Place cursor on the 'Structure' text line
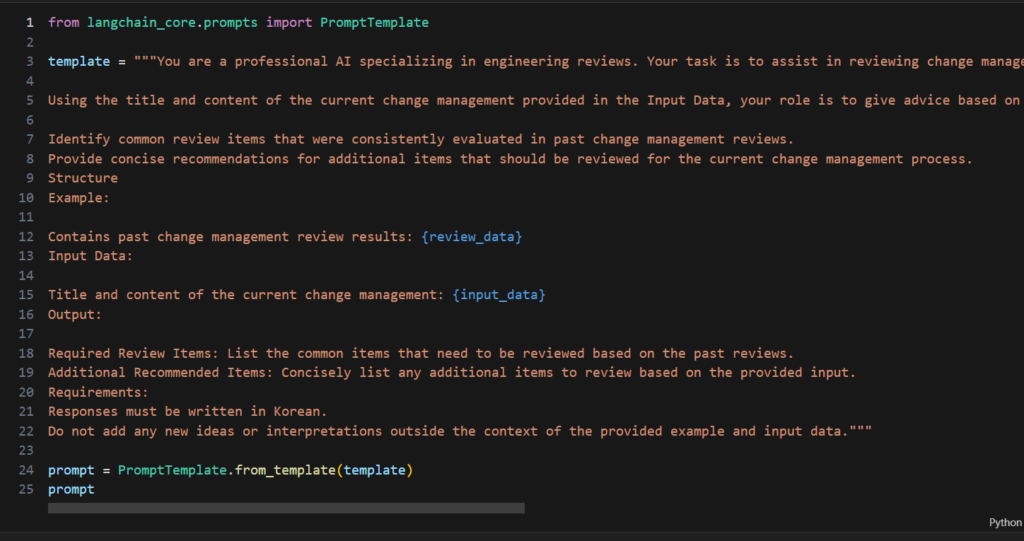The image size is (1024, 541). (x=83, y=178)
